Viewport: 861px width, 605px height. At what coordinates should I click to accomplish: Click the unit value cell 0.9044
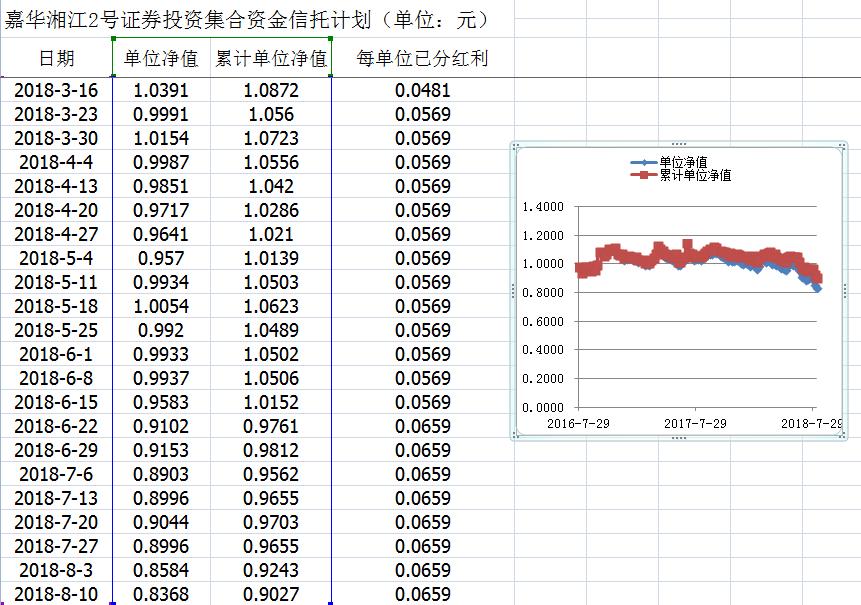[161, 522]
